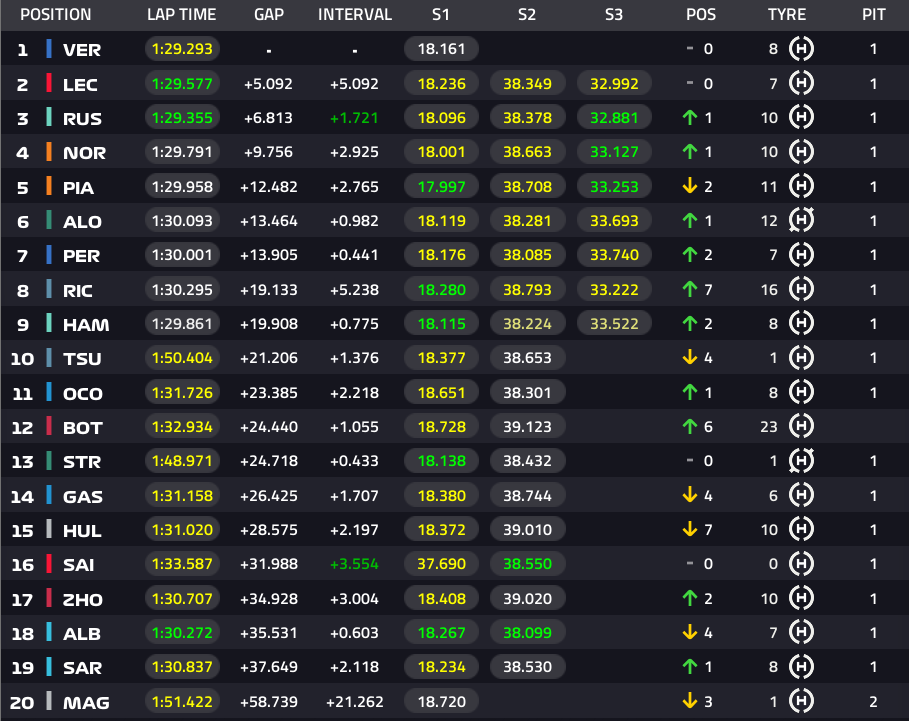Screen dimensions: 909x721
Task: Click the yellow down arrow for MAG
Action: pos(689,701)
